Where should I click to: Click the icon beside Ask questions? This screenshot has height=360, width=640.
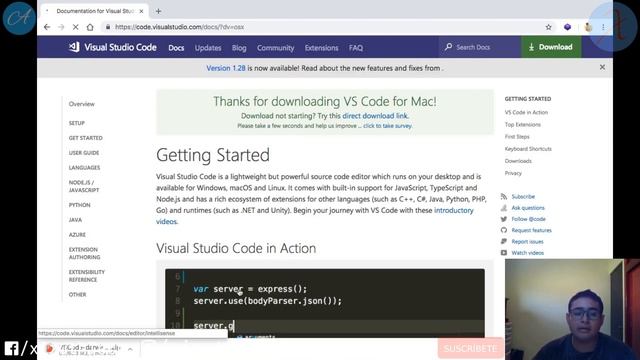pos(504,208)
